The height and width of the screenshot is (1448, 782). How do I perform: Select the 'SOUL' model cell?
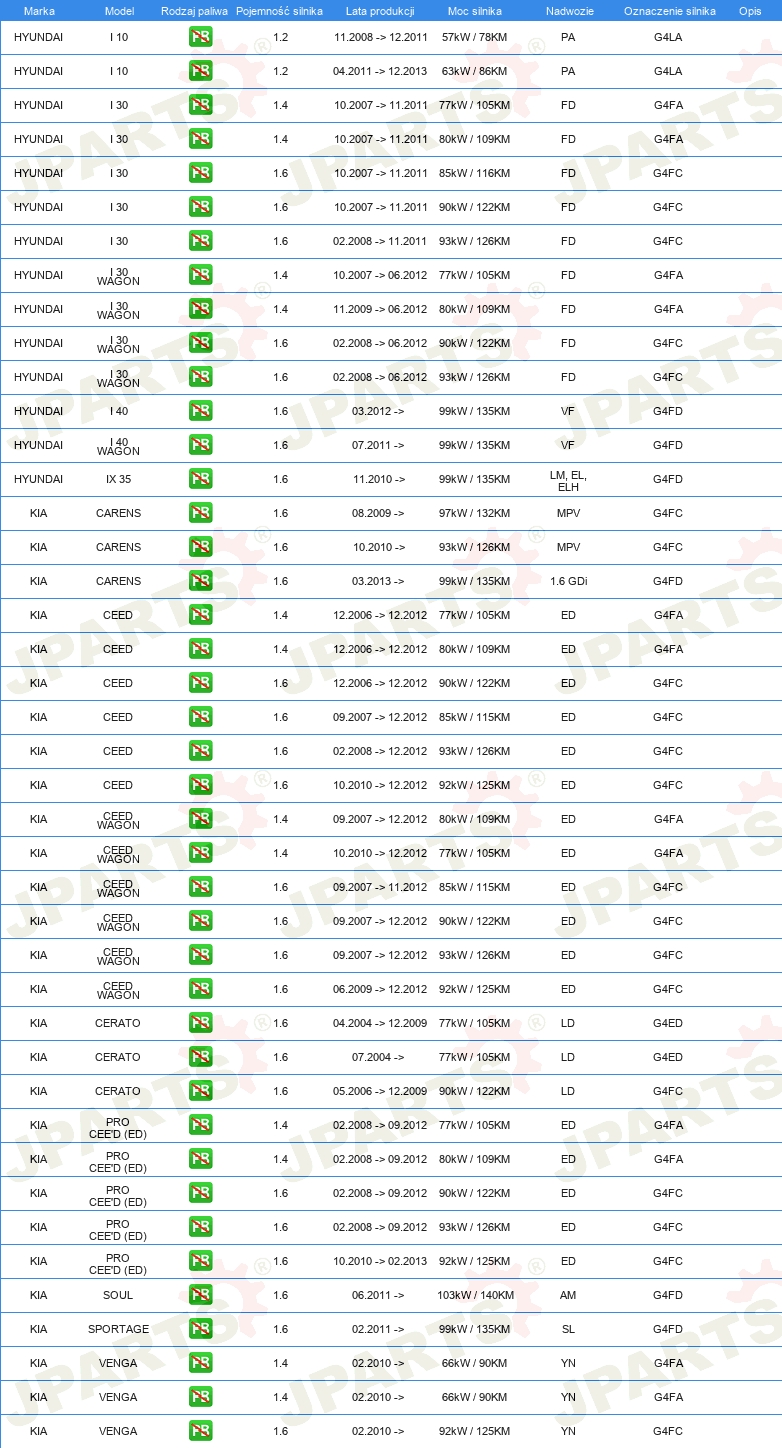[118, 1295]
